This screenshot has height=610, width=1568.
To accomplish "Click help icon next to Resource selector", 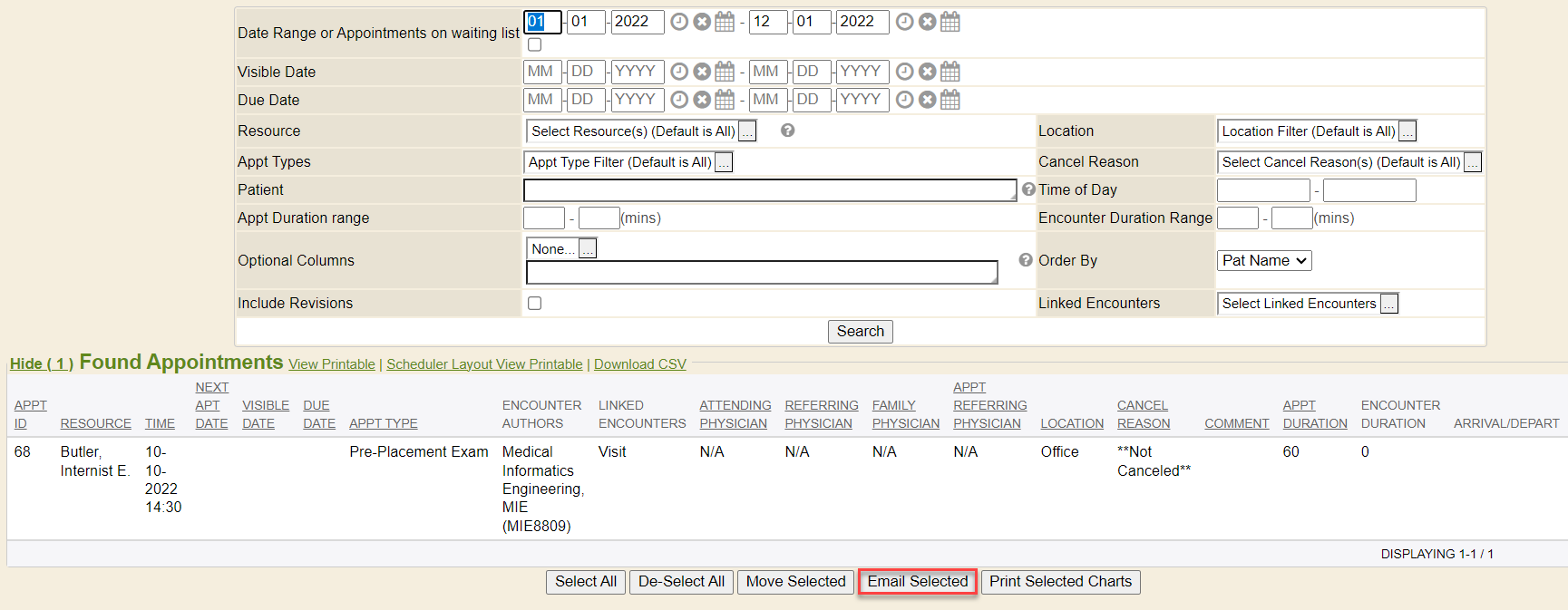I will click(x=787, y=131).
